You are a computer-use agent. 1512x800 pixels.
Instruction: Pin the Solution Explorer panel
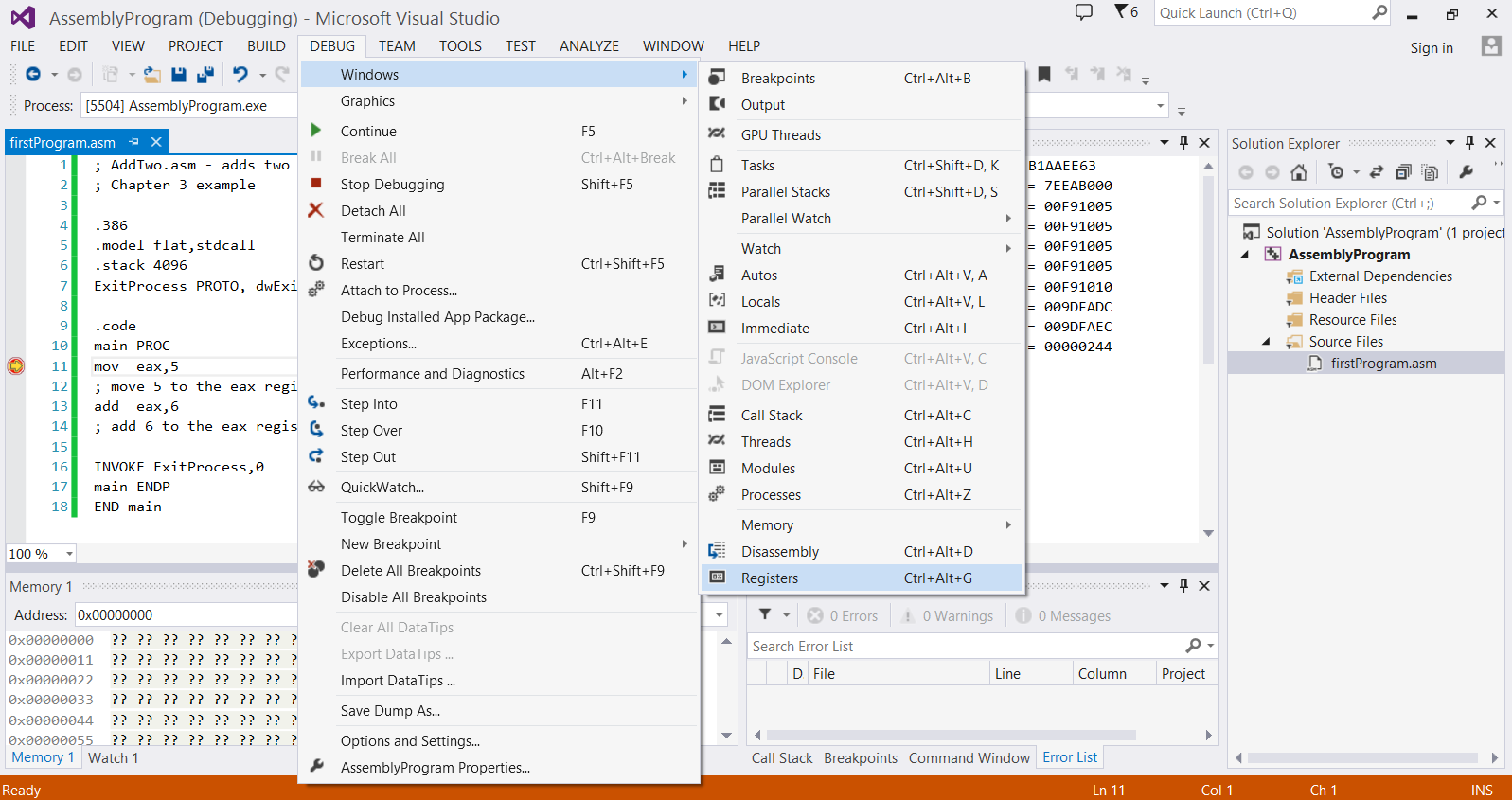click(1469, 143)
